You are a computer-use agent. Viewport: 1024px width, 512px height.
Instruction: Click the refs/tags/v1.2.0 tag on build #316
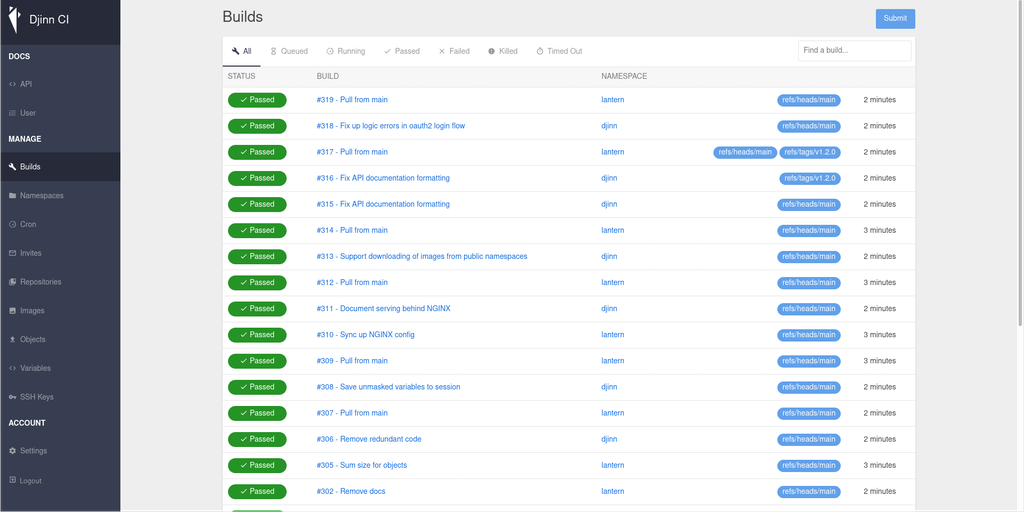[809, 178]
